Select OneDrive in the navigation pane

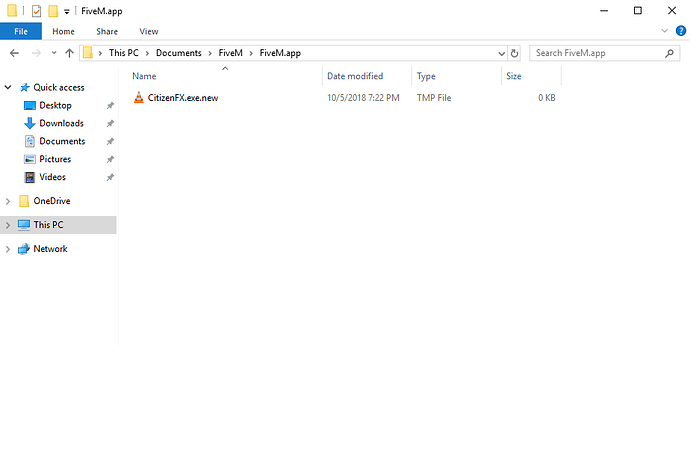click(x=52, y=201)
